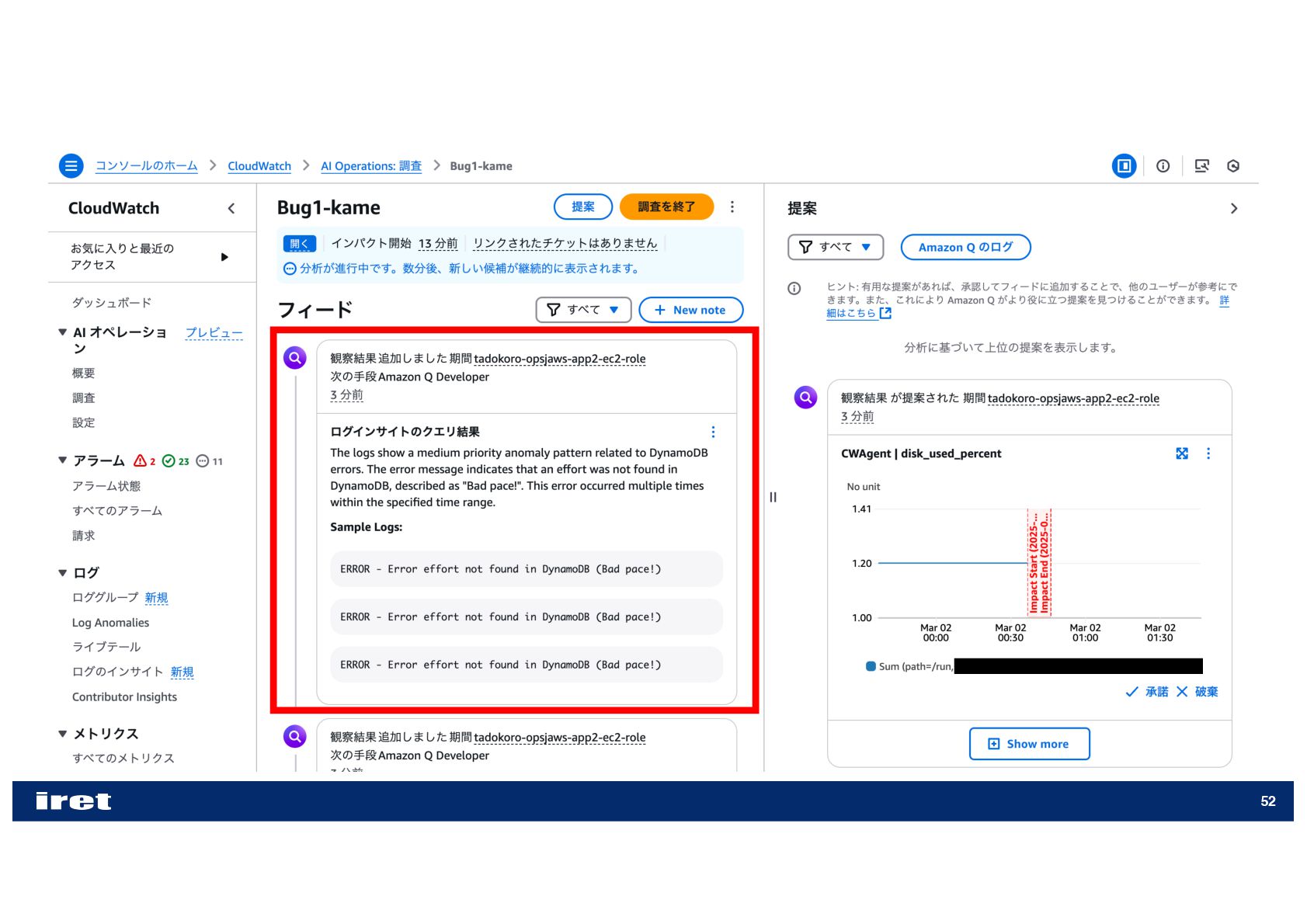Go to コンソールのホーム breadcrumb

146,166
